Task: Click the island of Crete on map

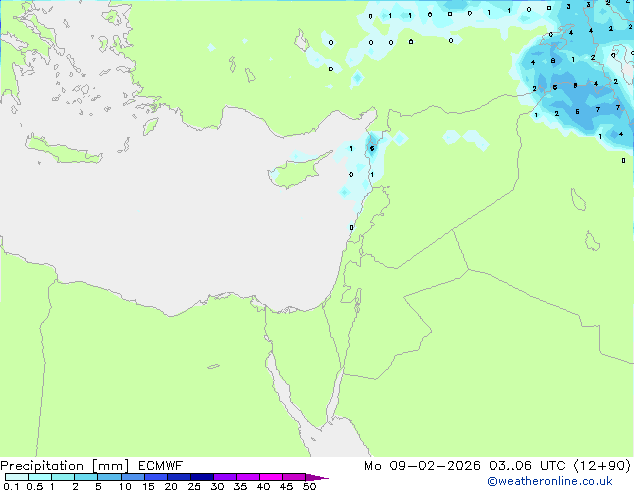Action: 63,150
